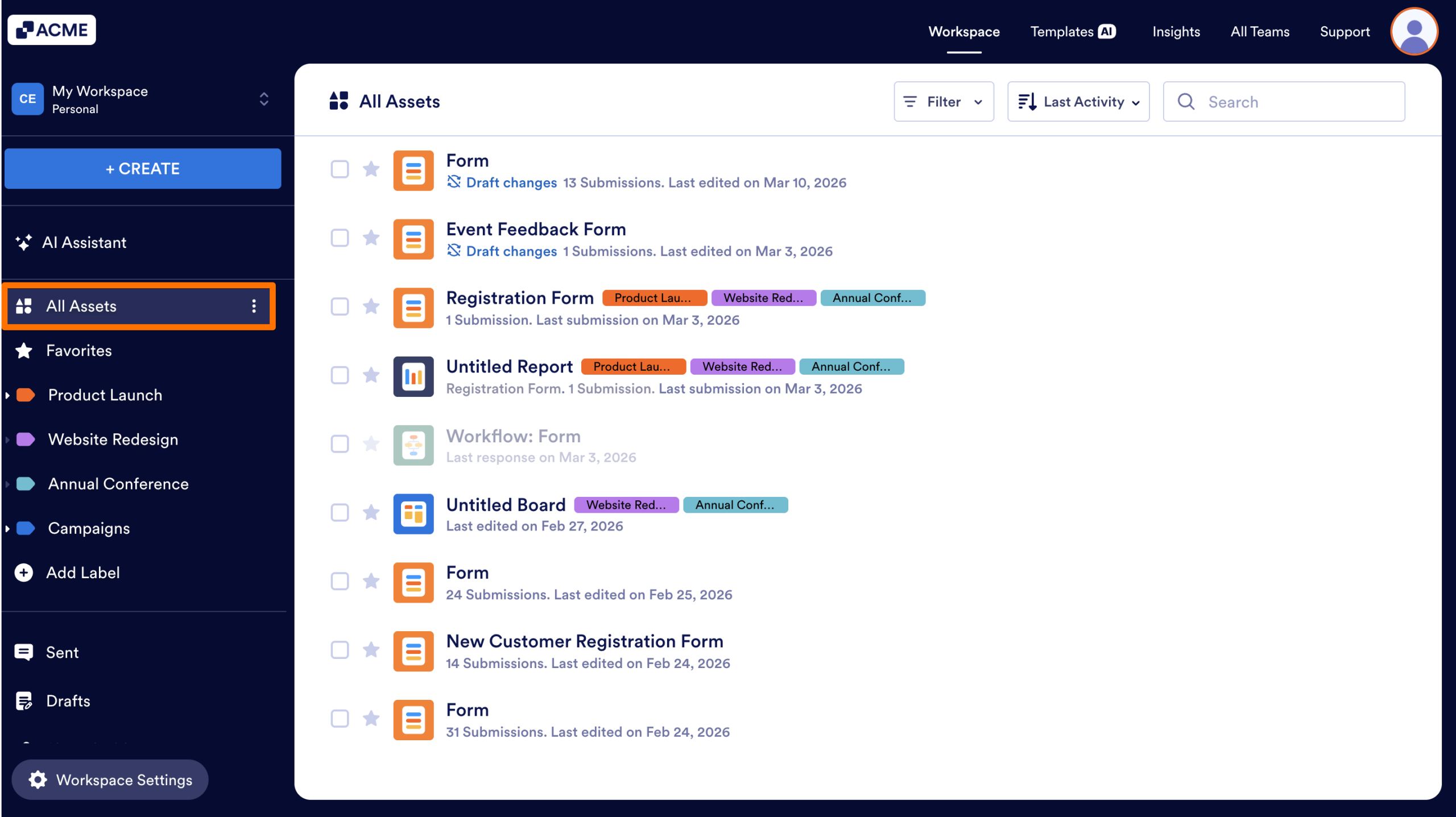Expand the Product Launch label

7,395
